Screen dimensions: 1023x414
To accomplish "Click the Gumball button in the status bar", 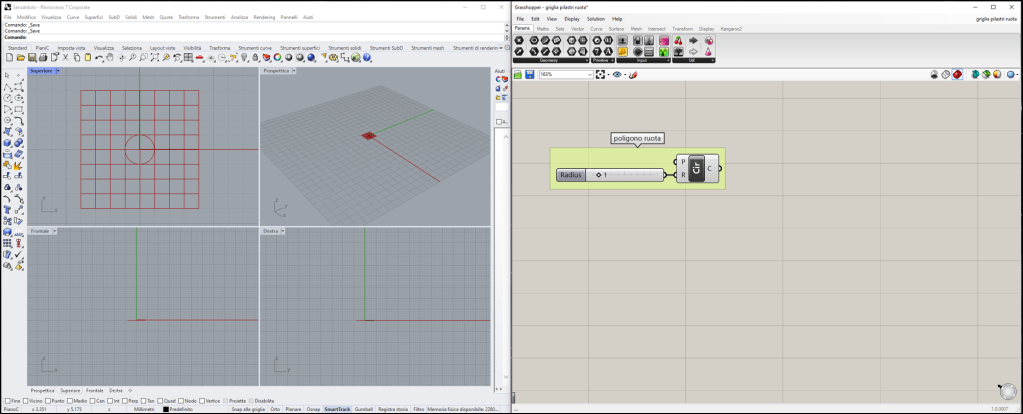I will [363, 409].
